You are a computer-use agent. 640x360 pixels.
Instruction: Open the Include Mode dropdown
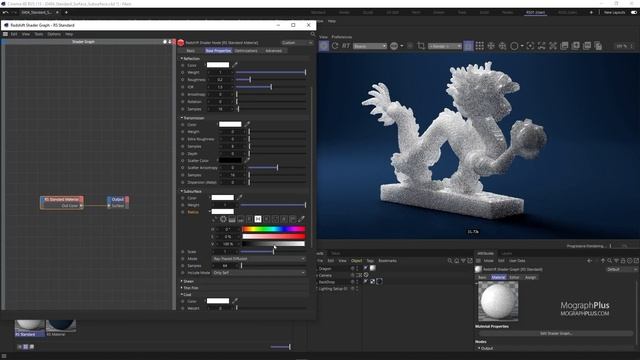[259, 273]
